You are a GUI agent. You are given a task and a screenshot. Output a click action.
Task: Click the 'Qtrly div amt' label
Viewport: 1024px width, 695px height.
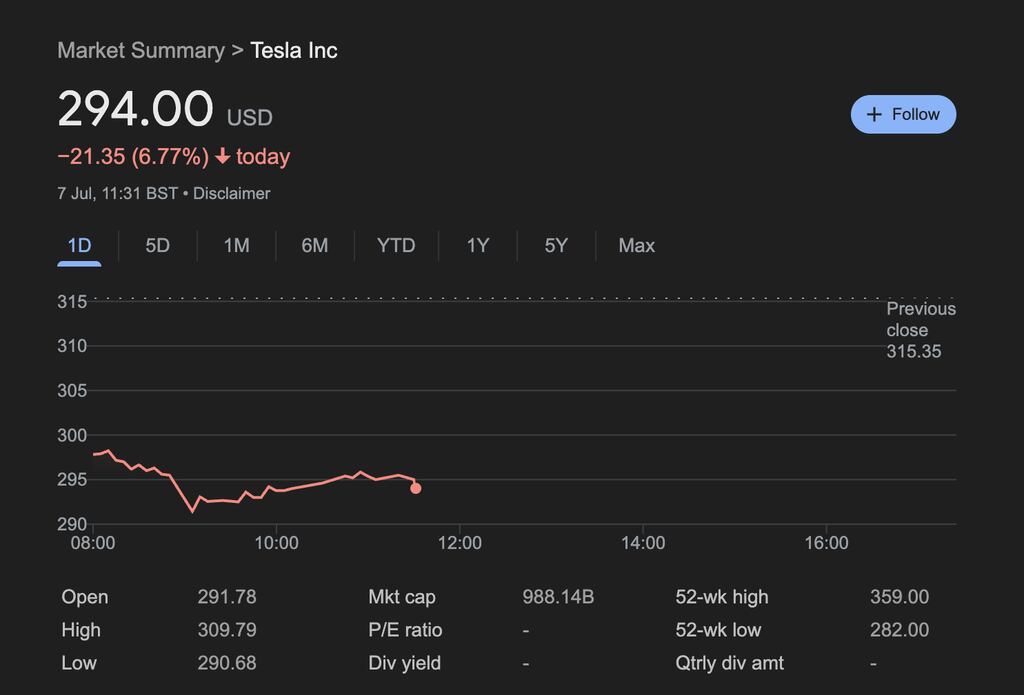click(x=729, y=663)
